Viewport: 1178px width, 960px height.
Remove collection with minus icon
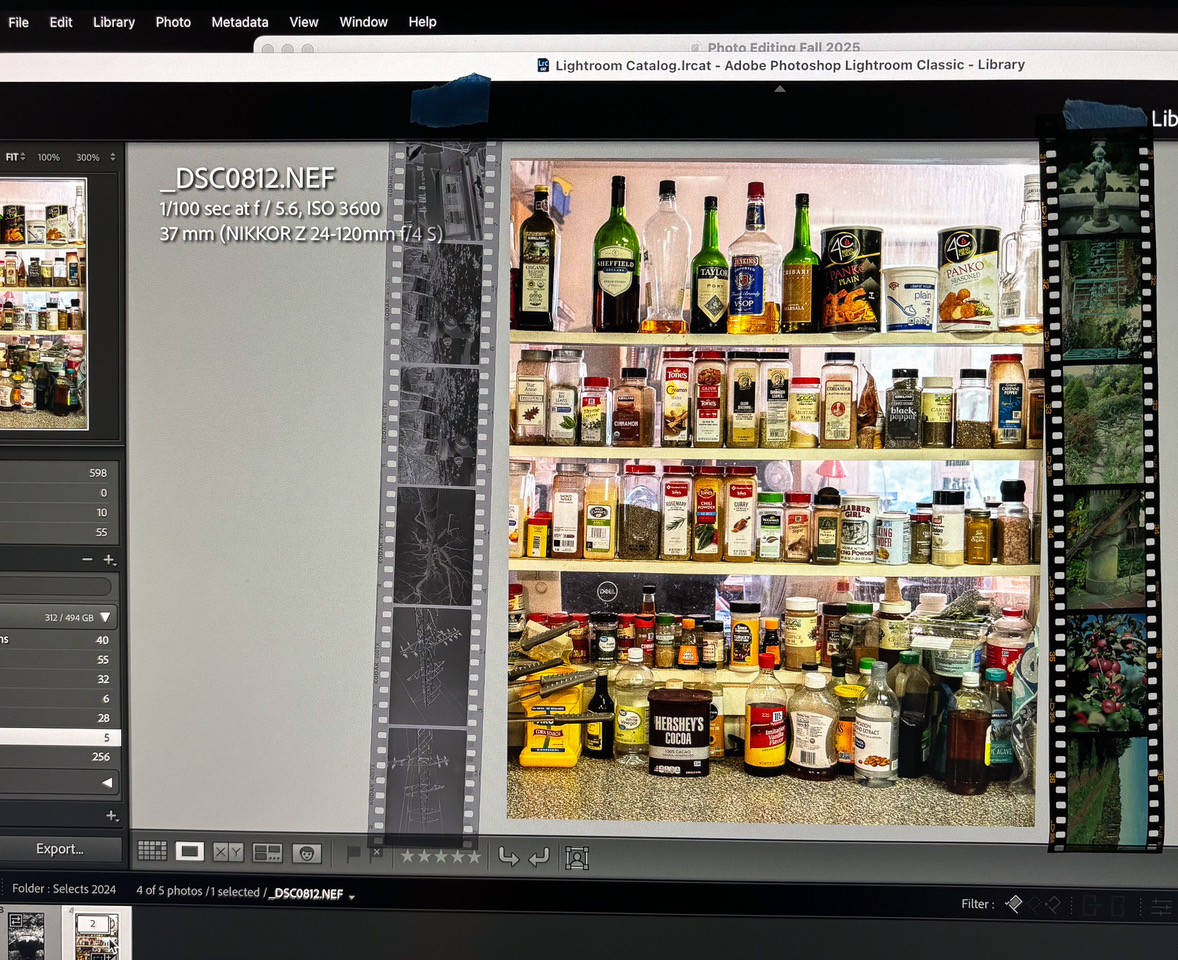(x=87, y=560)
